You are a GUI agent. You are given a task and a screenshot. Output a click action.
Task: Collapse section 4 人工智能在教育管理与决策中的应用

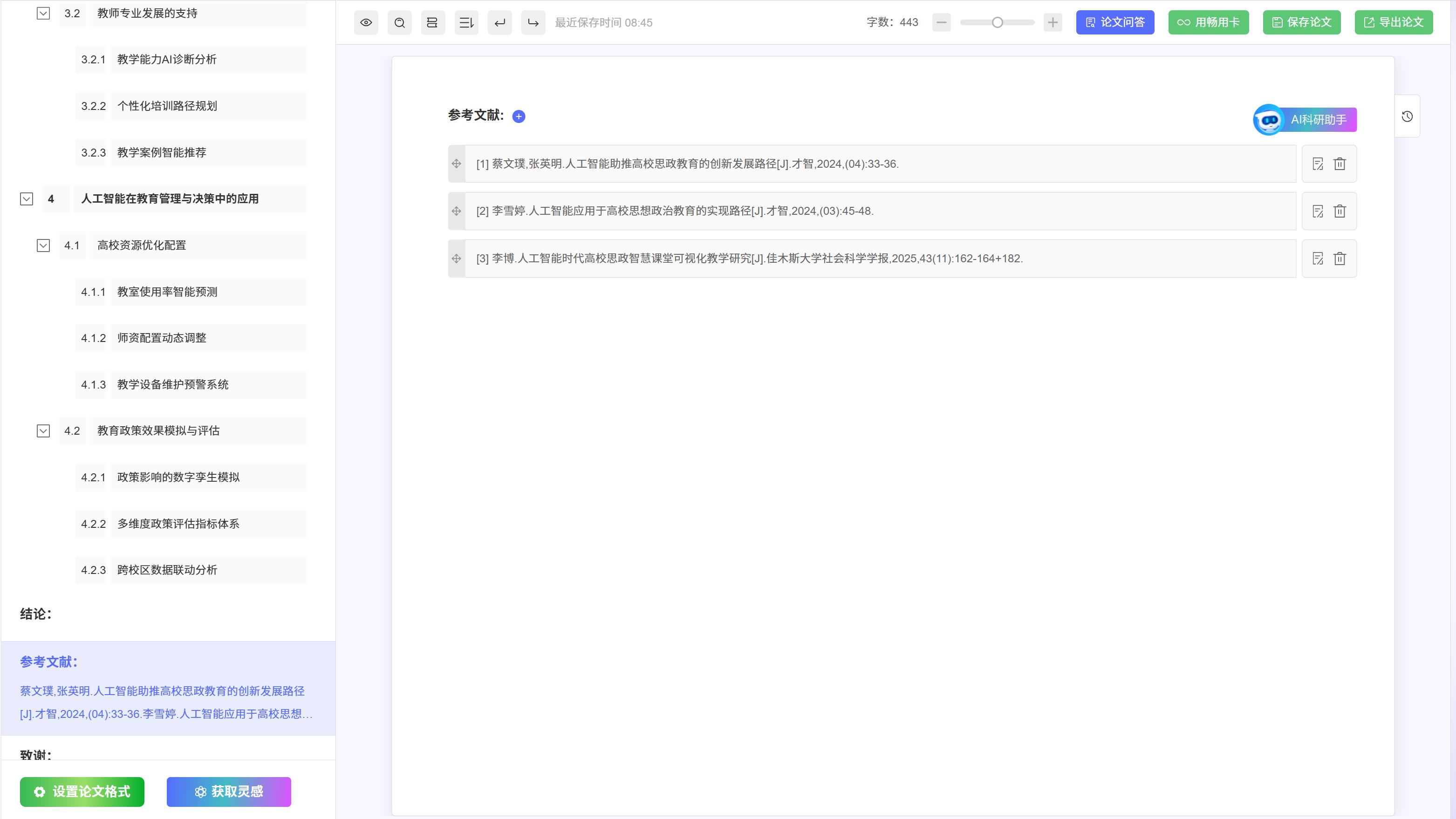tap(27, 199)
